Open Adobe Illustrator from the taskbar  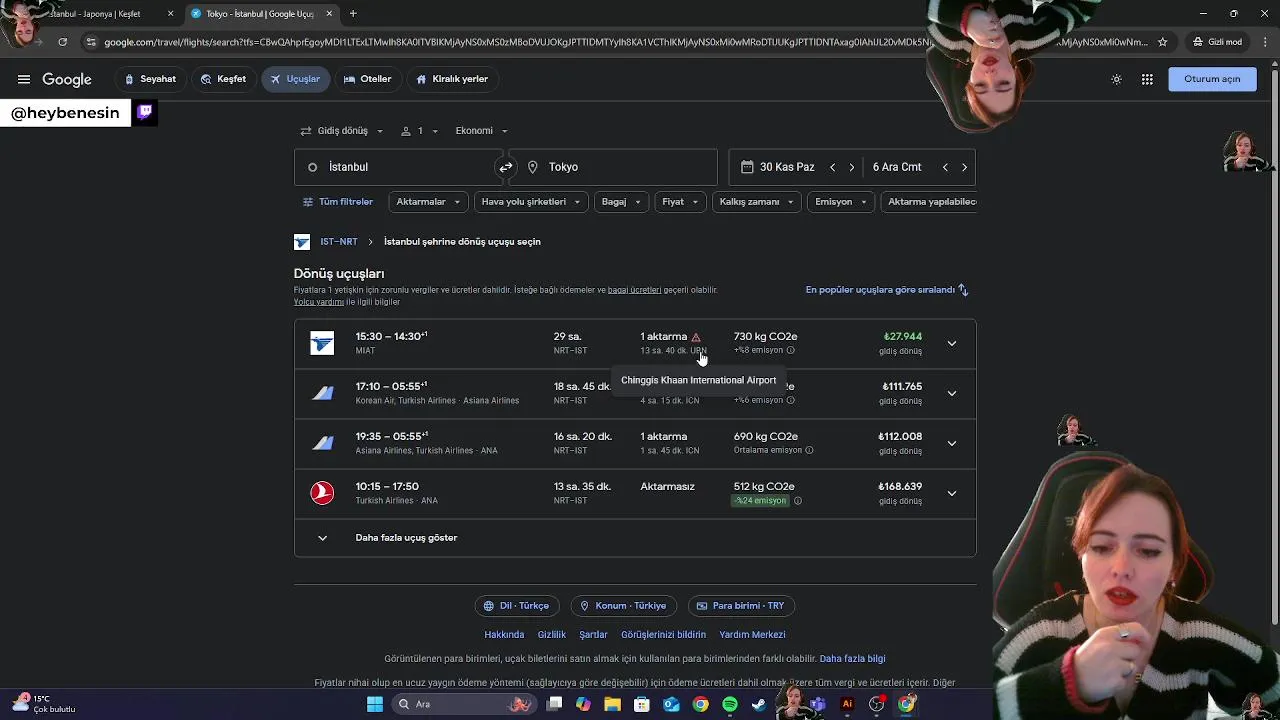coord(847,704)
